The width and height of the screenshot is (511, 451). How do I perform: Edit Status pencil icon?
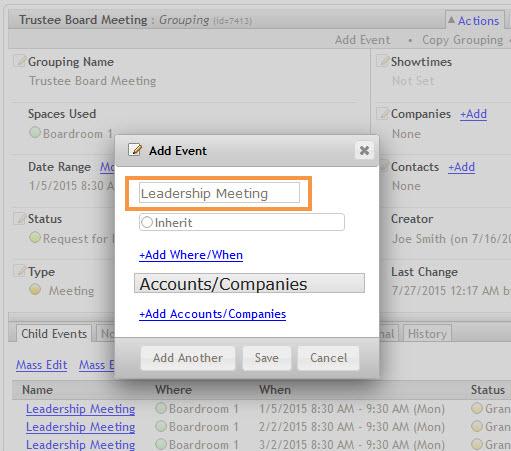(20, 218)
